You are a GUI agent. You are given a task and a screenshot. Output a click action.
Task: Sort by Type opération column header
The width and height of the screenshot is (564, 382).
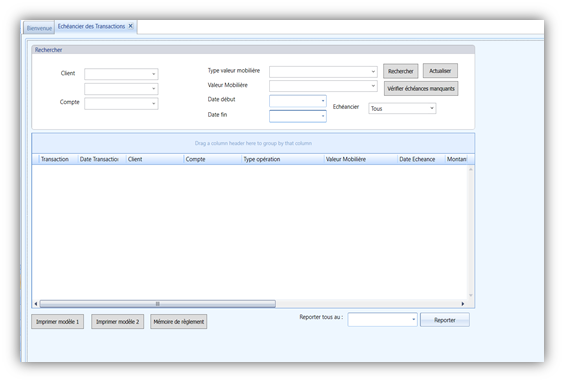tap(283, 159)
